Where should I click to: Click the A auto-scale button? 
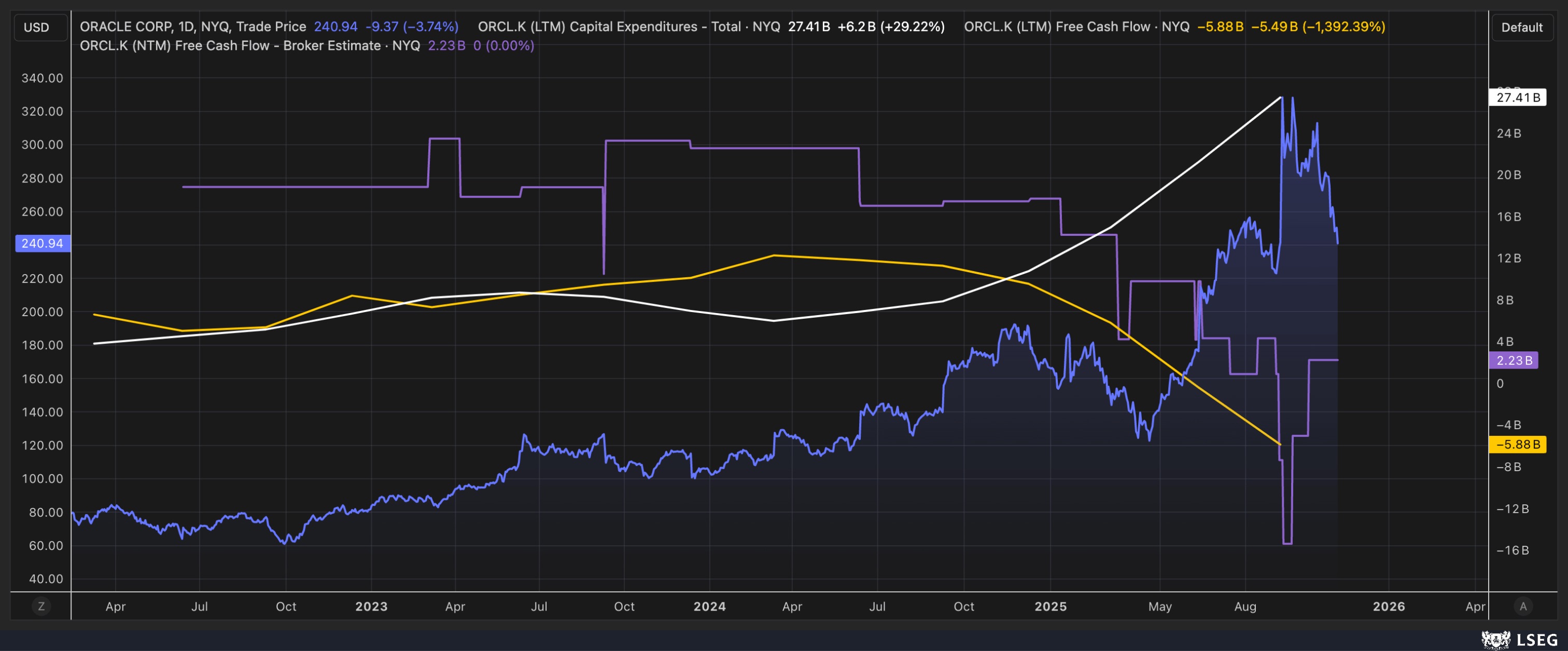(x=1523, y=606)
